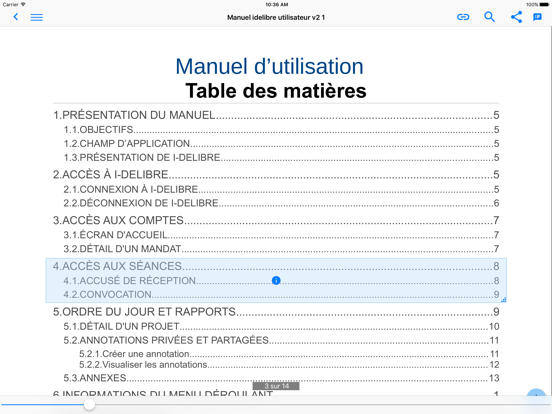The width and height of the screenshot is (552, 414).
Task: Tap the back arrow icon
Action: pyautogui.click(x=15, y=17)
